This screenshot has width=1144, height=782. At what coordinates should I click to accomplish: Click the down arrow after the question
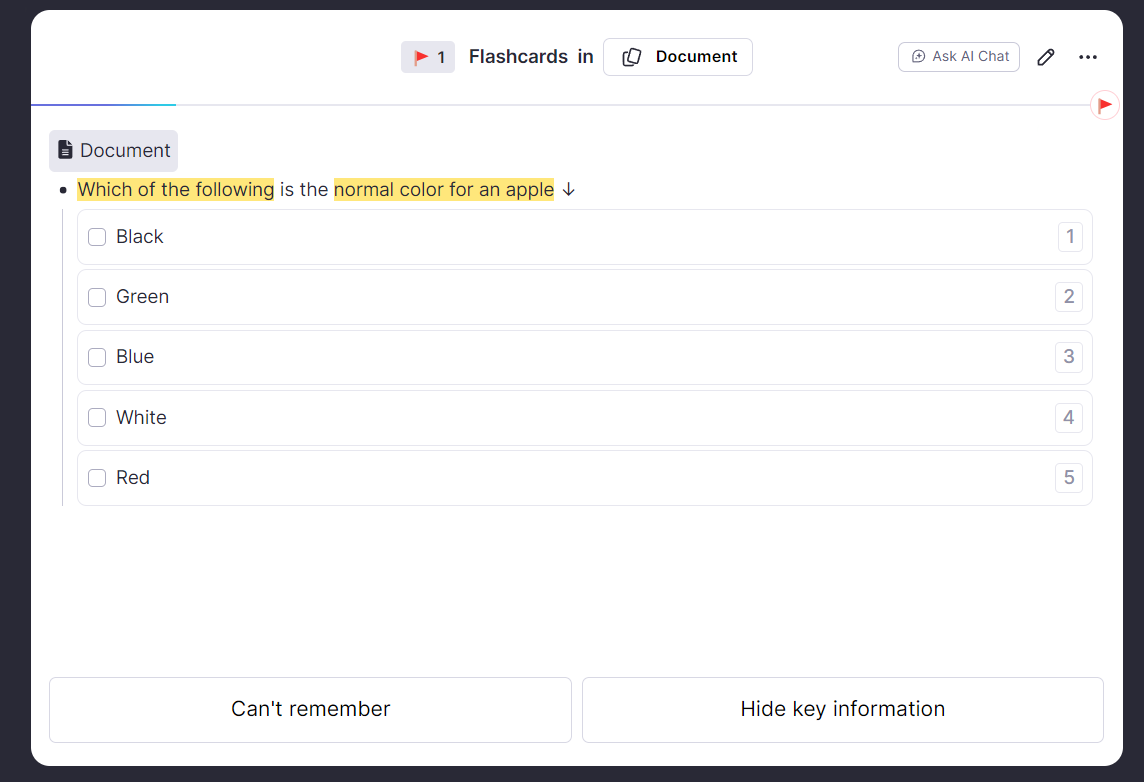[568, 190]
